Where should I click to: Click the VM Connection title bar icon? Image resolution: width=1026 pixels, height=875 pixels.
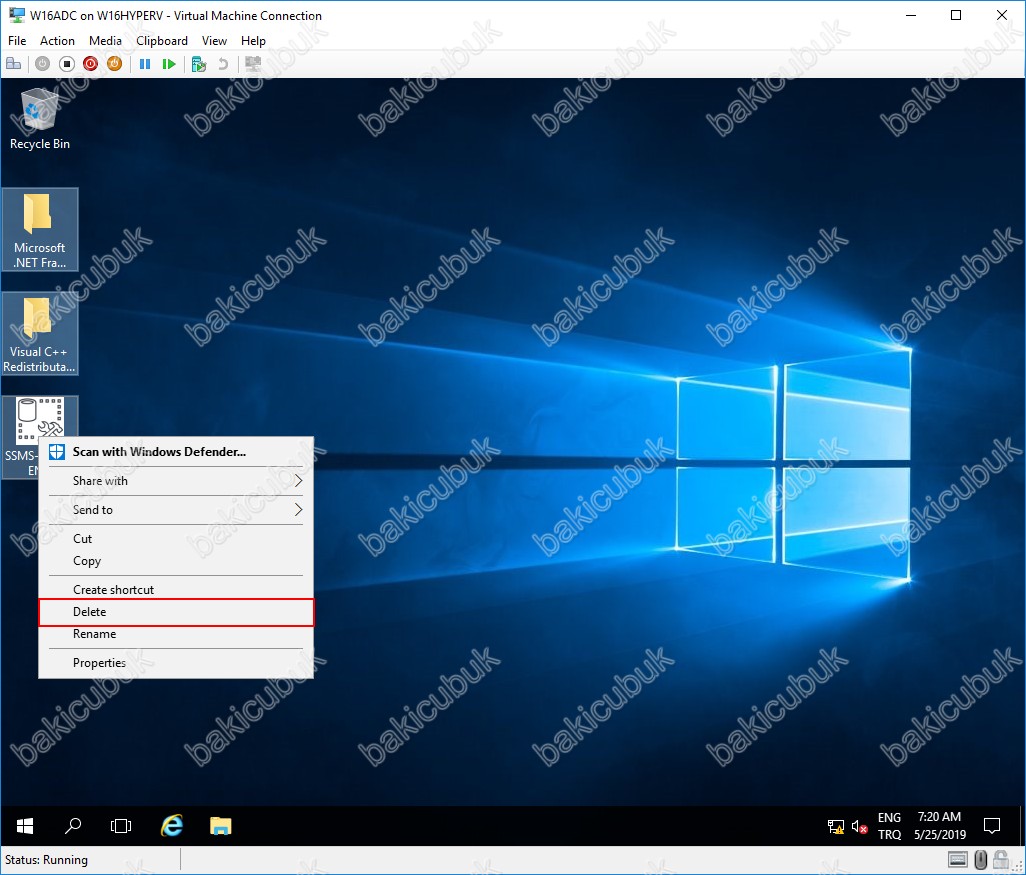coord(16,15)
